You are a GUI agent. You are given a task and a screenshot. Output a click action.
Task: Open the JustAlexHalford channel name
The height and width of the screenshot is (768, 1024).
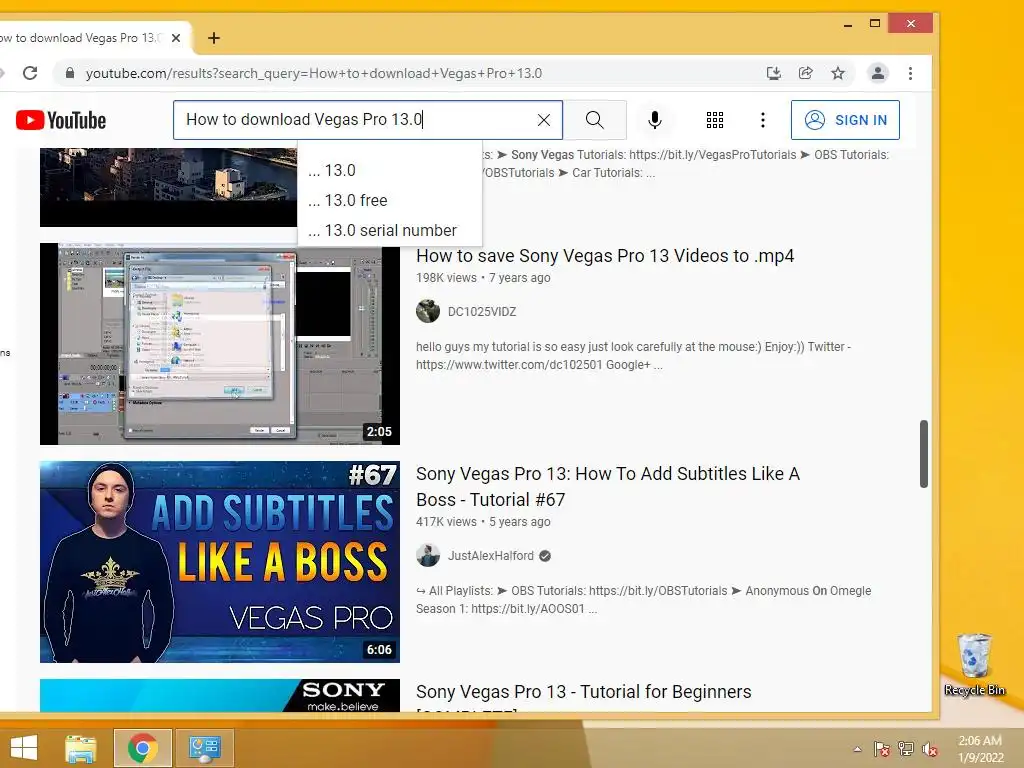point(490,556)
